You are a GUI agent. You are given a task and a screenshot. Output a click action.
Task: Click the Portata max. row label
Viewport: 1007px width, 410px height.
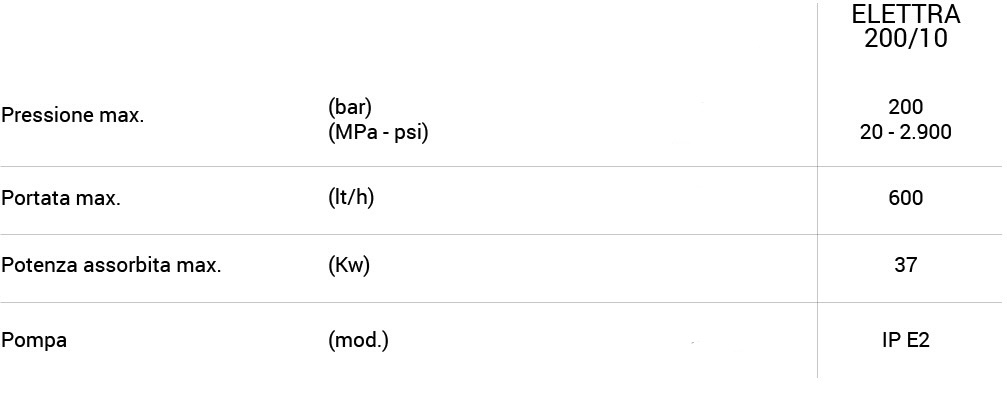[x=61, y=199]
